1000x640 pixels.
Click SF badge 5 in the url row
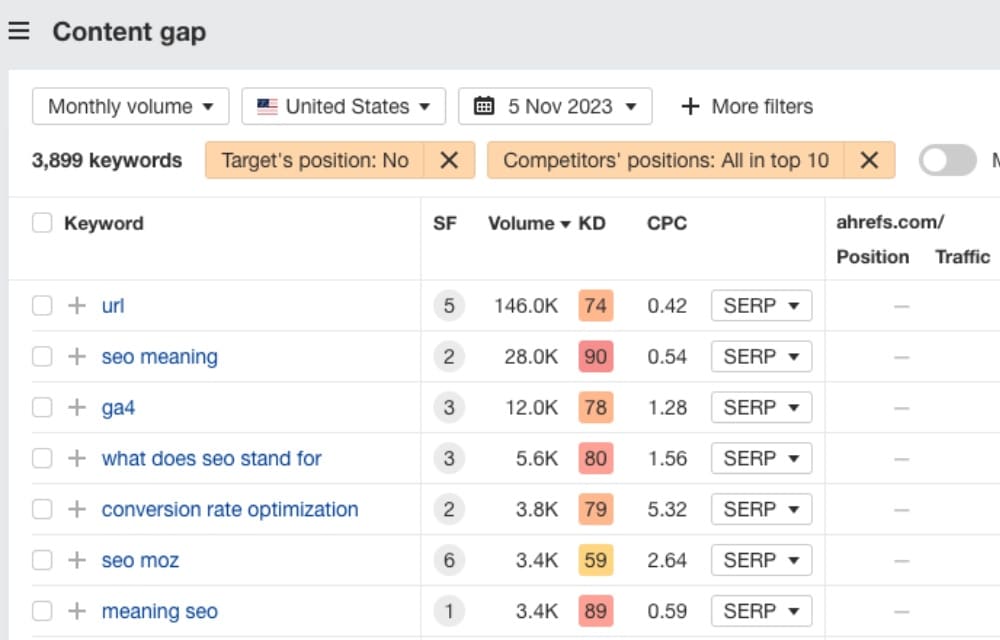click(x=449, y=305)
